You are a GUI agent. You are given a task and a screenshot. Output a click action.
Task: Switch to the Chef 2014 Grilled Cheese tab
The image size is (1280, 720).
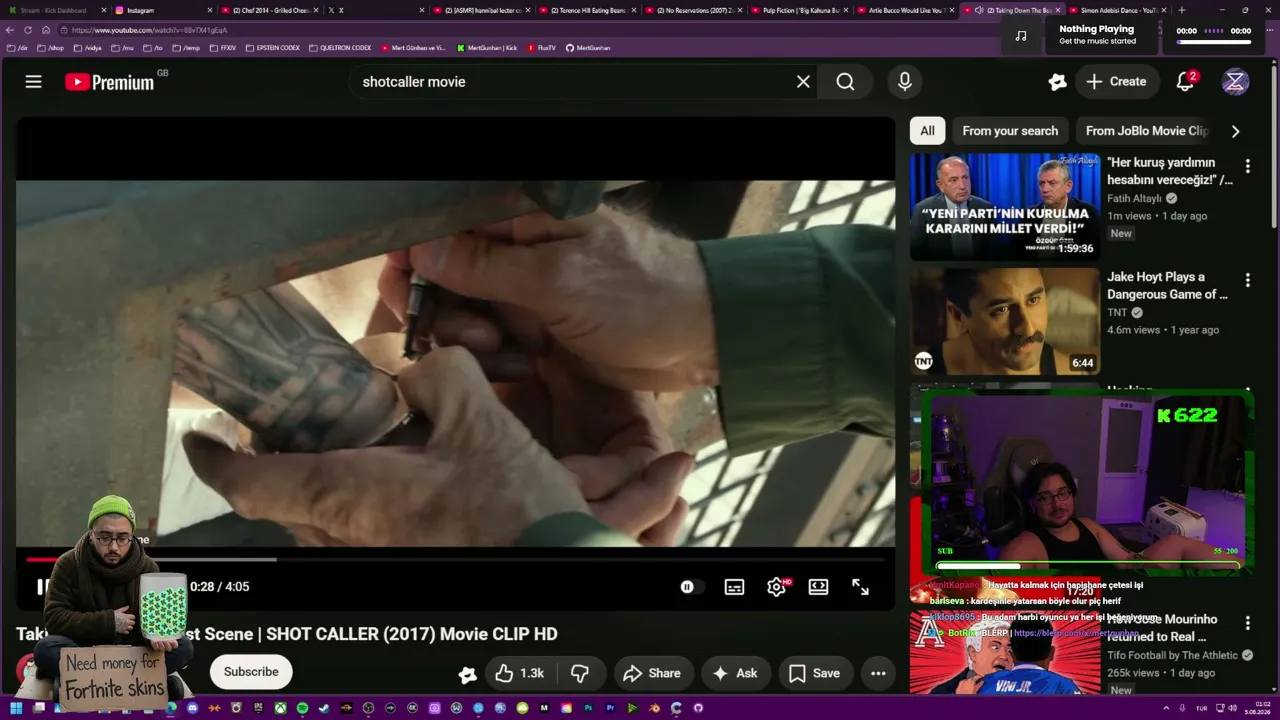pos(270,10)
